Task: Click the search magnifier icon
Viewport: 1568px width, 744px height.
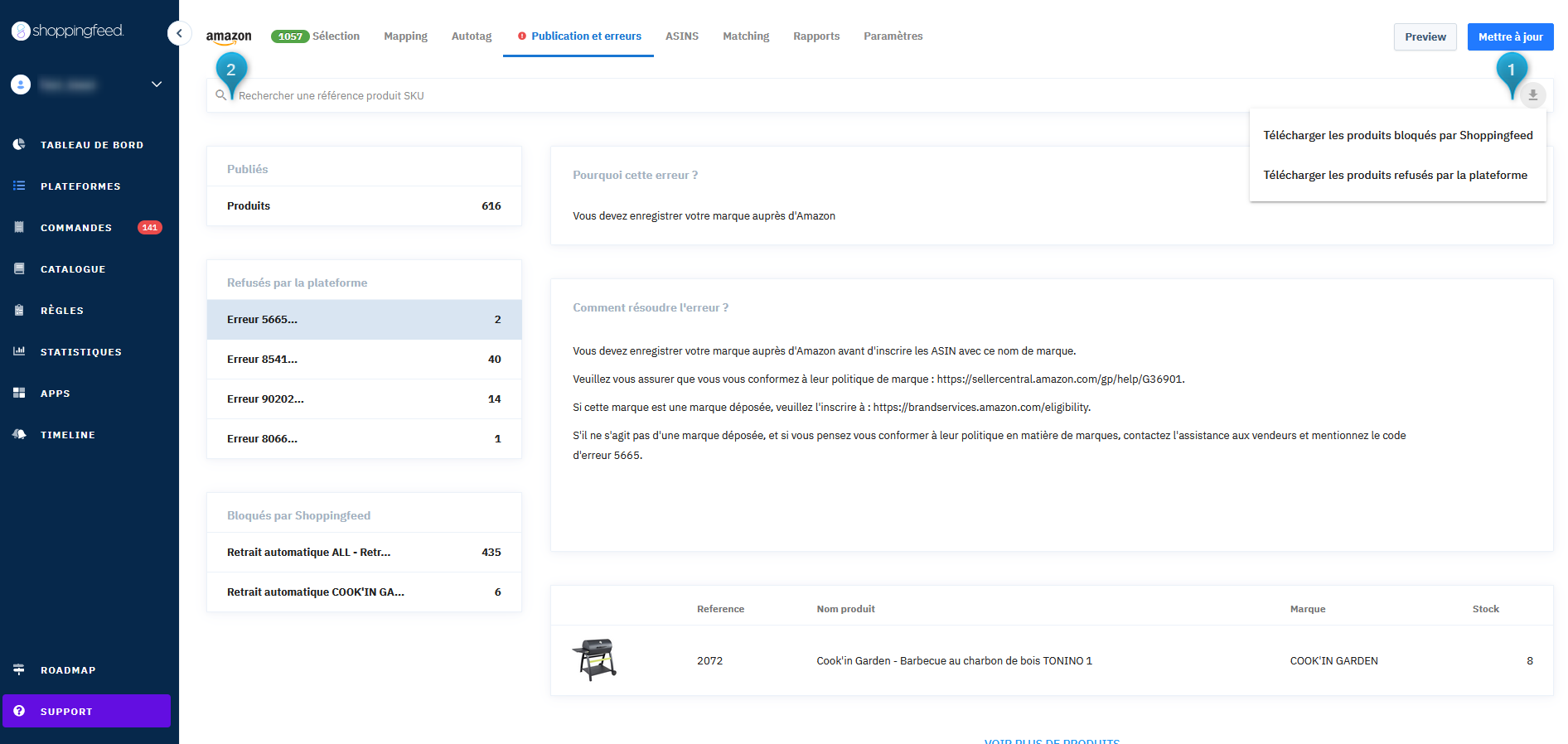Action: tap(220, 95)
